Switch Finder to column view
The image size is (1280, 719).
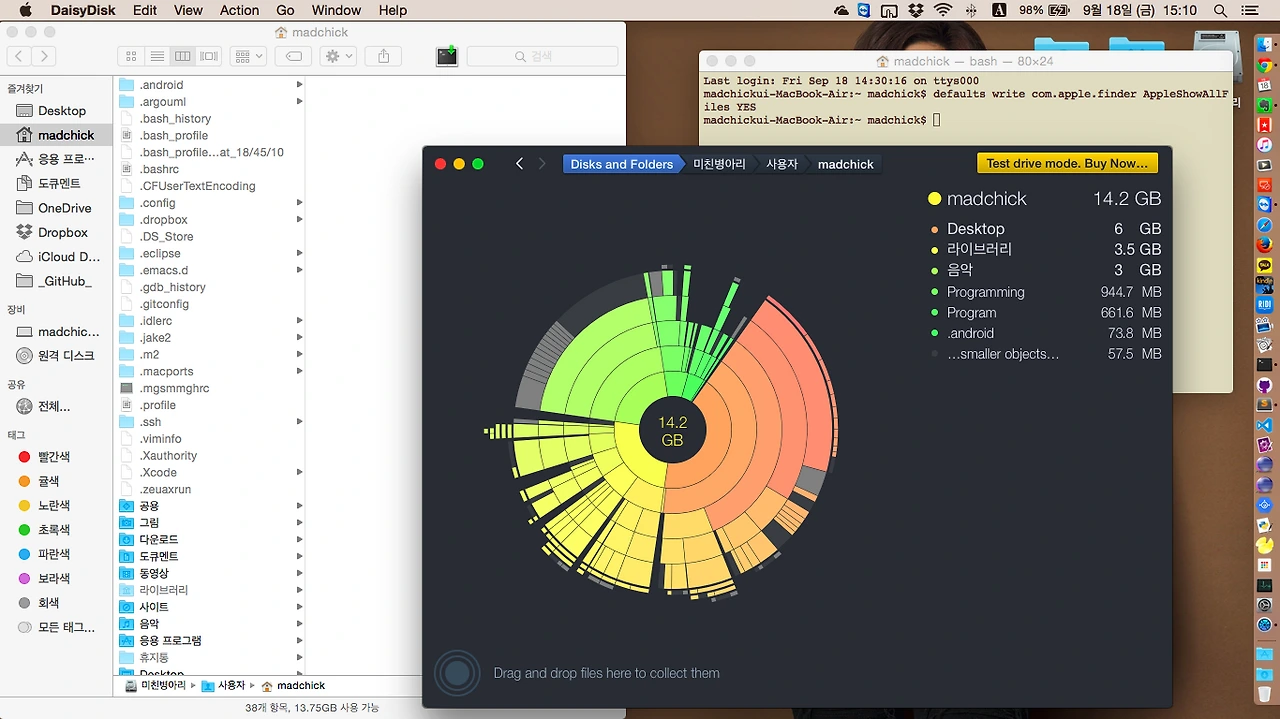[182, 57]
